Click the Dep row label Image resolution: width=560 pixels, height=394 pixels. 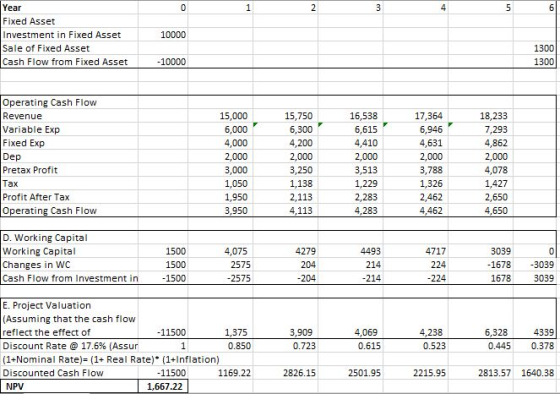pyautogui.click(x=12, y=156)
